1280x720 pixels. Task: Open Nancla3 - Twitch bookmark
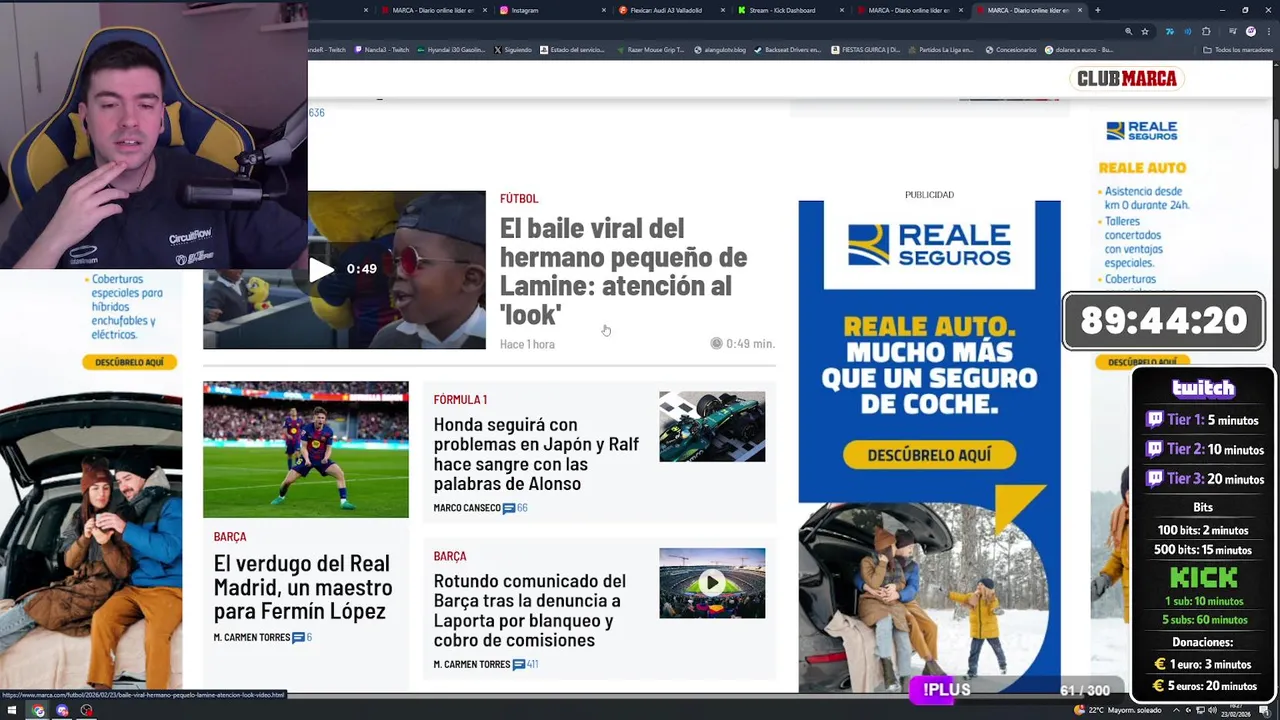[x=381, y=49]
